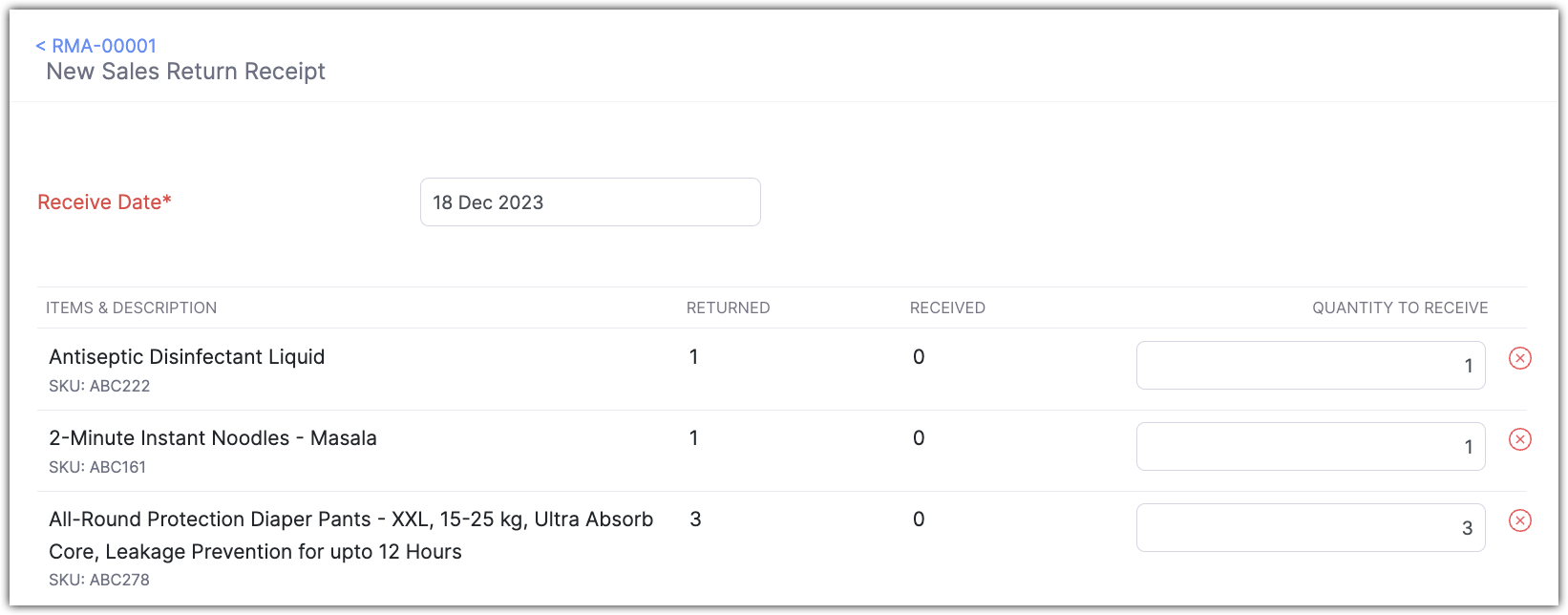This screenshot has width=1568, height=615.
Task: Click the Receive Date label
Action: click(x=104, y=202)
